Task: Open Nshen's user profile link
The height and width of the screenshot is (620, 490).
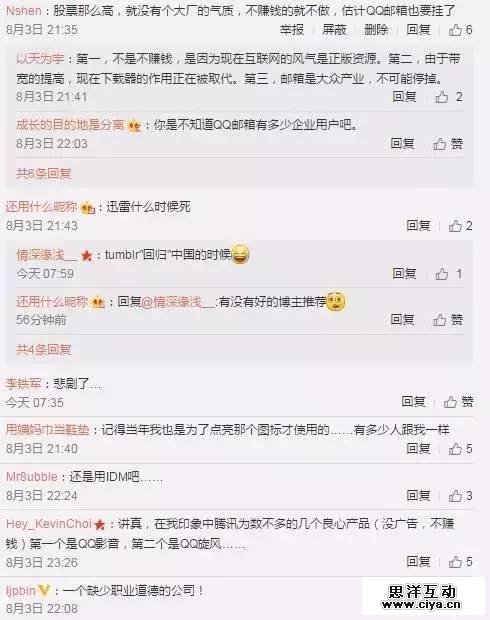Action: (x=23, y=11)
